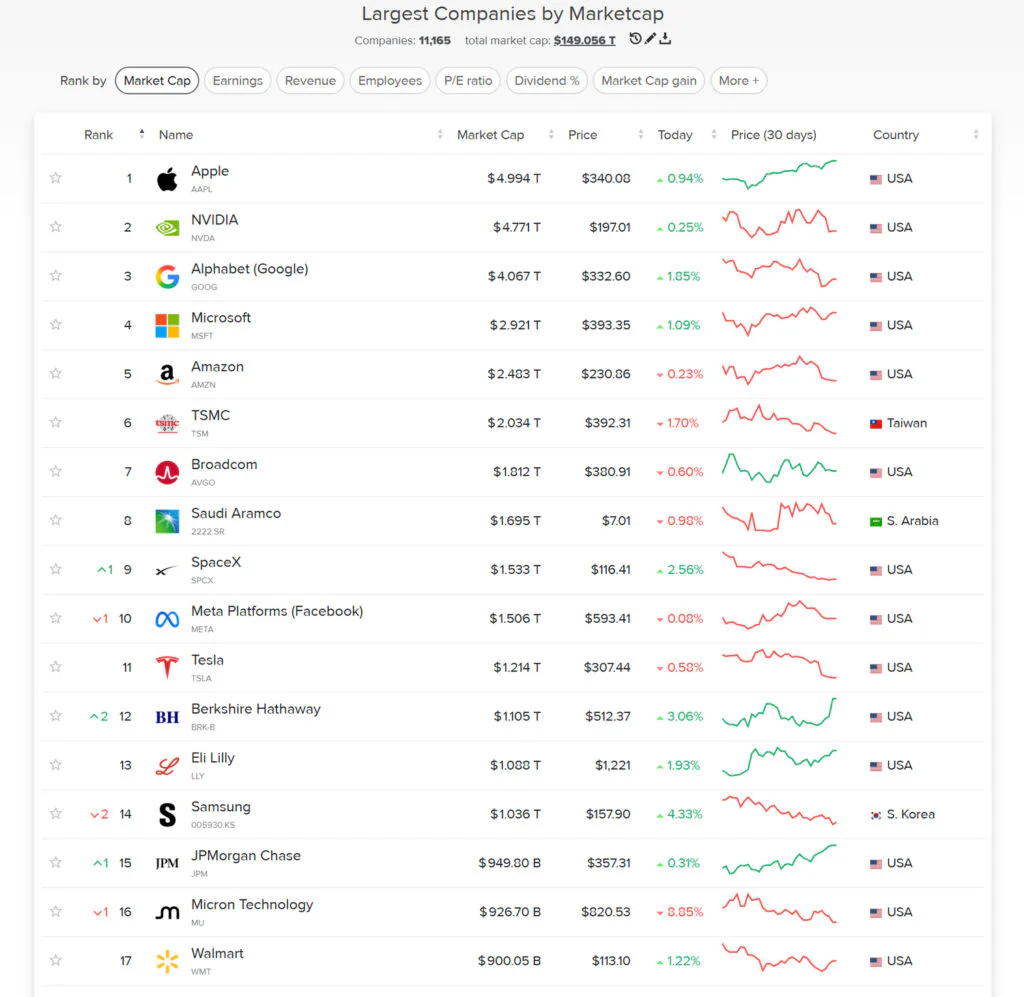
Task: Open the Apple logo icon
Action: (x=167, y=178)
